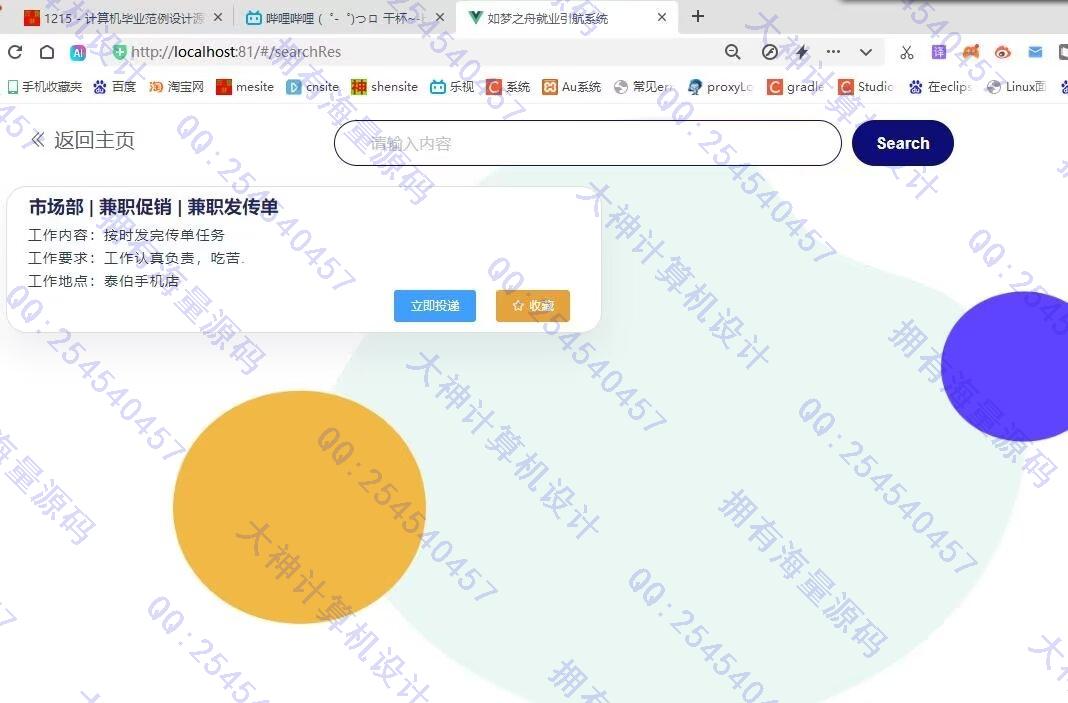Open the Au系统 bookmark
The image size is (1068, 703).
pyautogui.click(x=571, y=87)
